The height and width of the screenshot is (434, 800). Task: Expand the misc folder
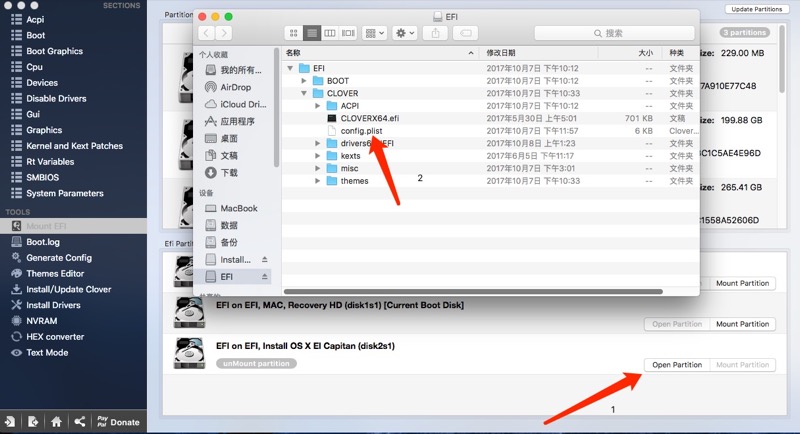coord(317,168)
